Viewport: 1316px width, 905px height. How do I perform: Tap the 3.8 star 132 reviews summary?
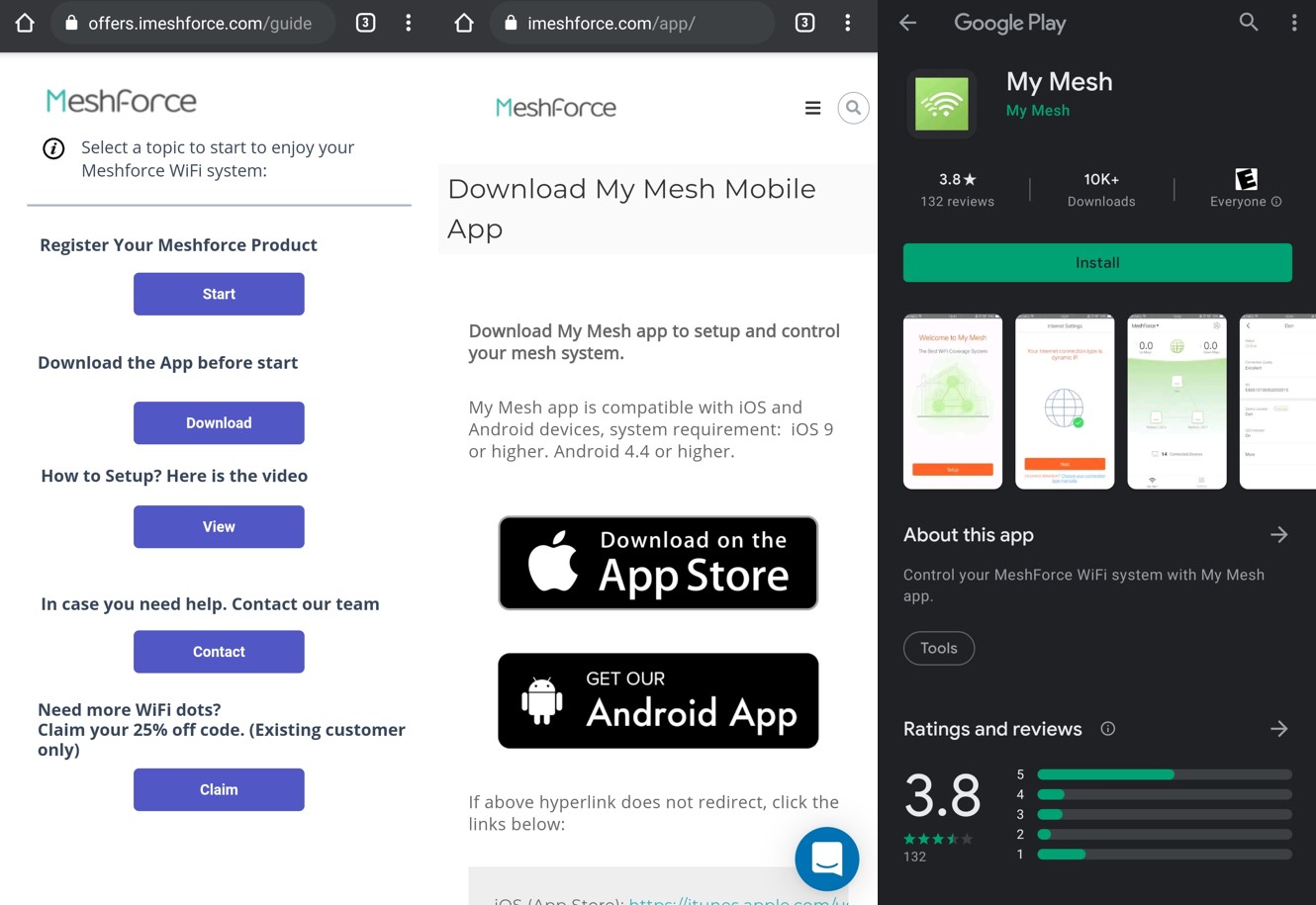(957, 190)
